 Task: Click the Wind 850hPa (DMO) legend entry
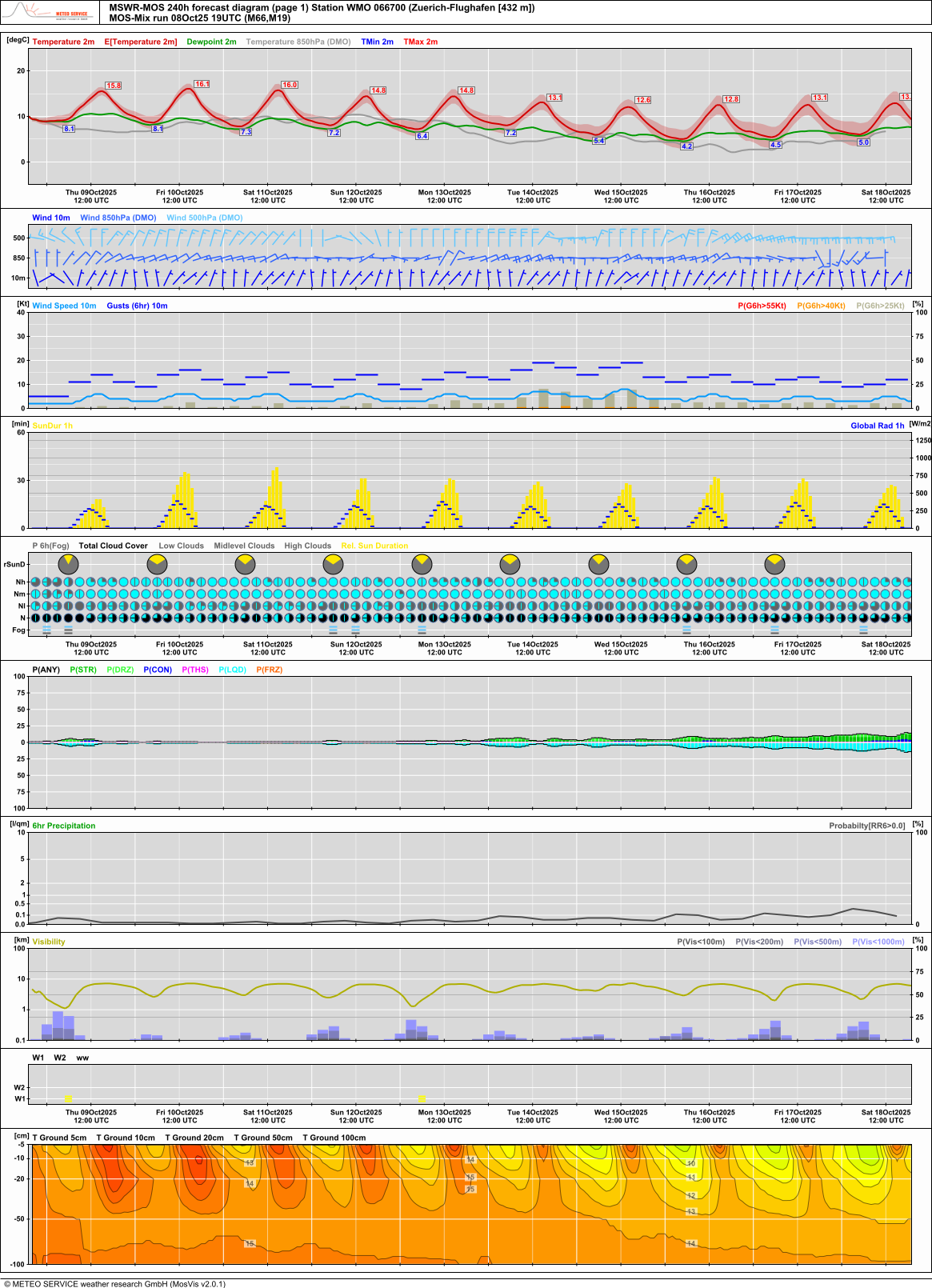coord(118,218)
